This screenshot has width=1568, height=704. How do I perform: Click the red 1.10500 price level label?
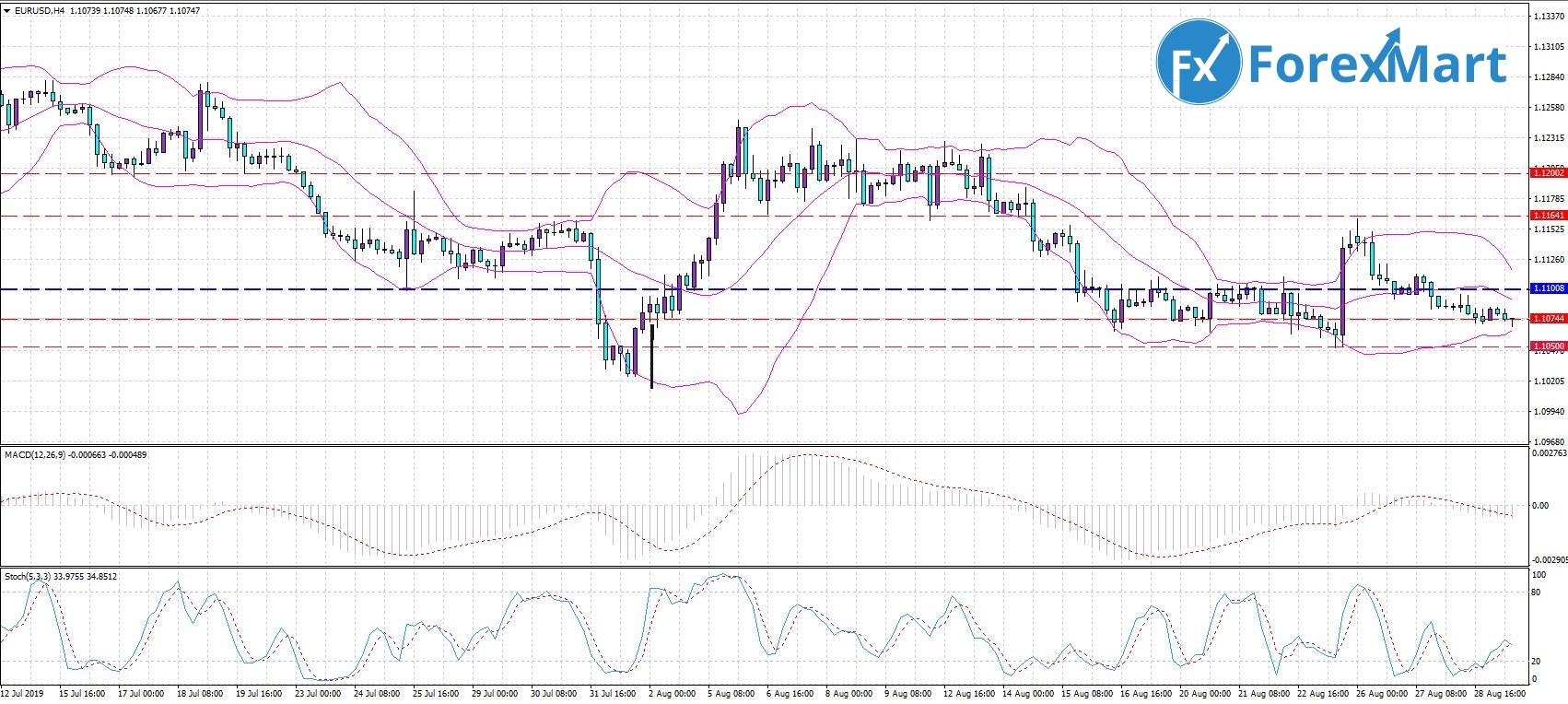coord(1548,346)
